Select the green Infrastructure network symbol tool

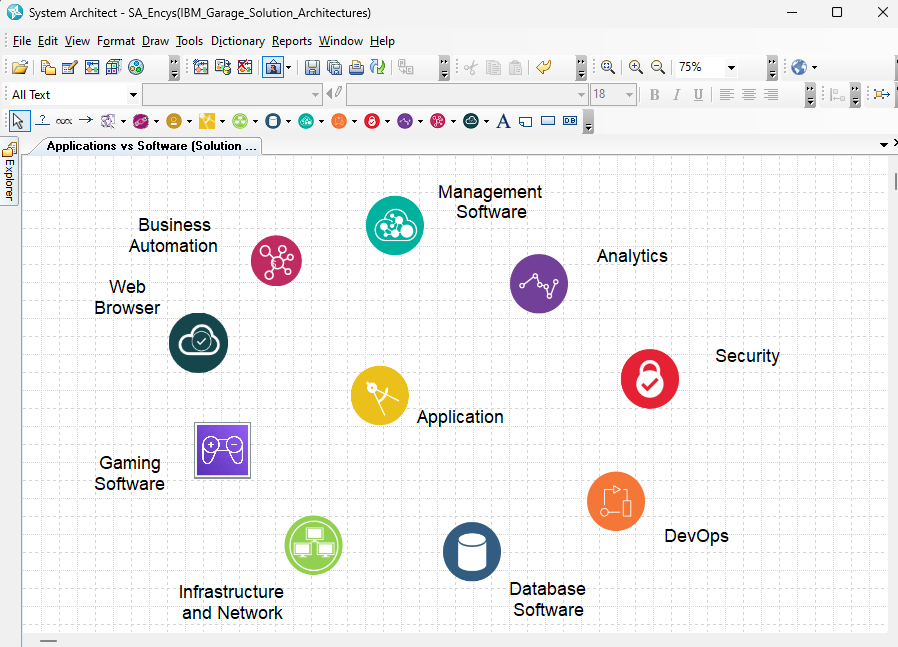click(x=240, y=121)
